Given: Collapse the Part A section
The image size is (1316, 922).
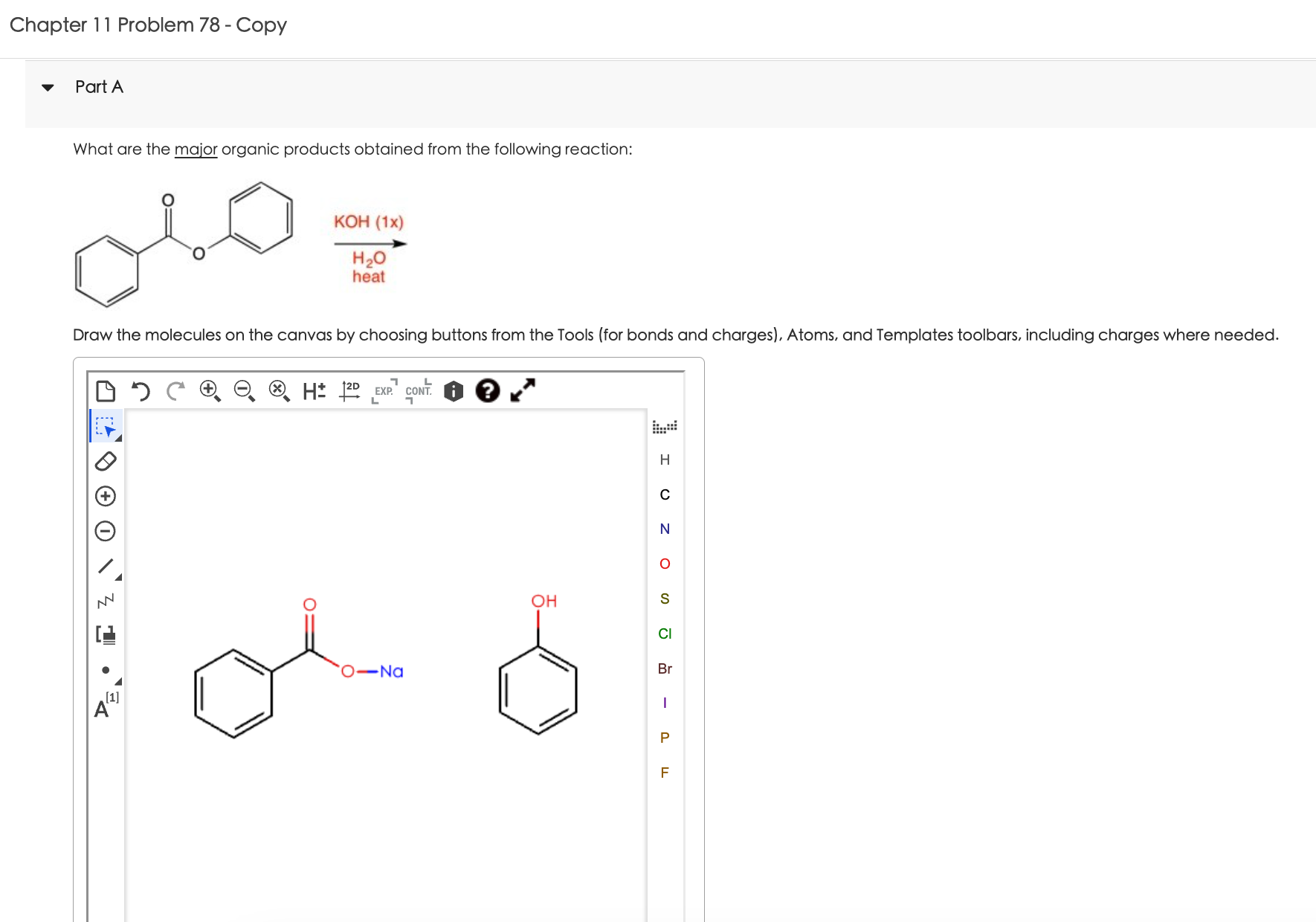Looking at the screenshot, I should (x=47, y=87).
